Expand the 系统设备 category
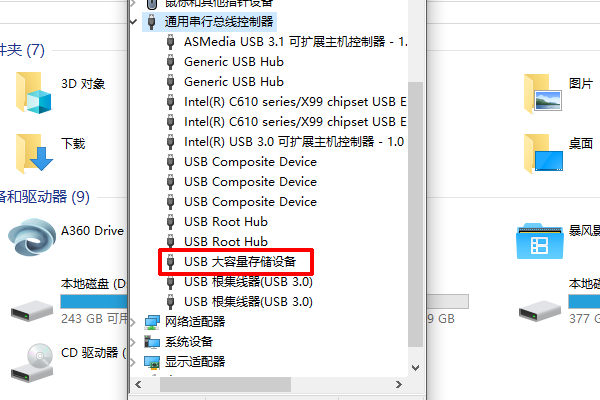Viewport: 600px width, 400px height. click(x=133, y=342)
